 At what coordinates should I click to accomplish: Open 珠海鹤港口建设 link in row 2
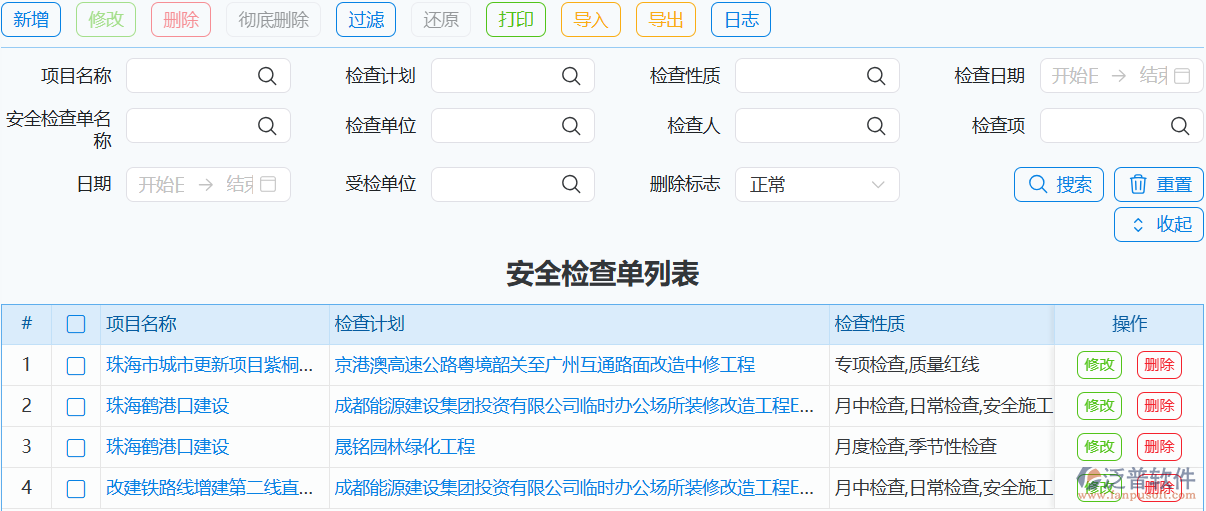(x=168, y=406)
